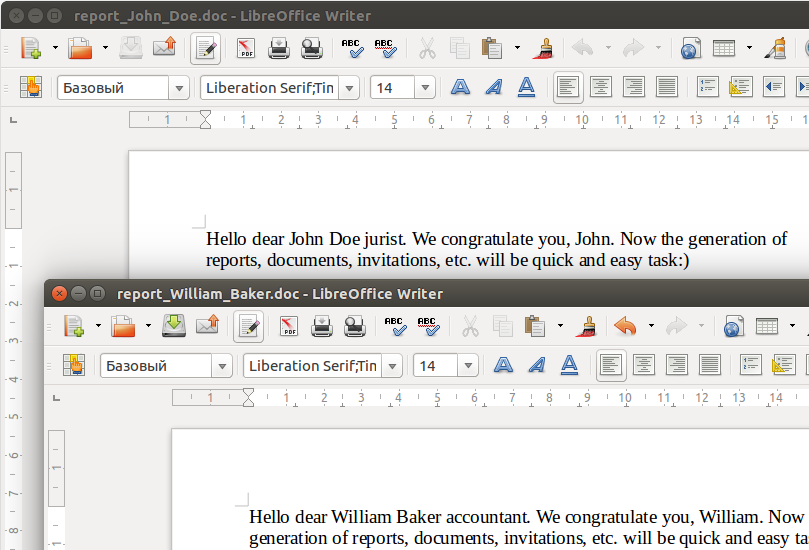
Task: Click Hyperlink globe in William_Baker window
Action: click(734, 327)
